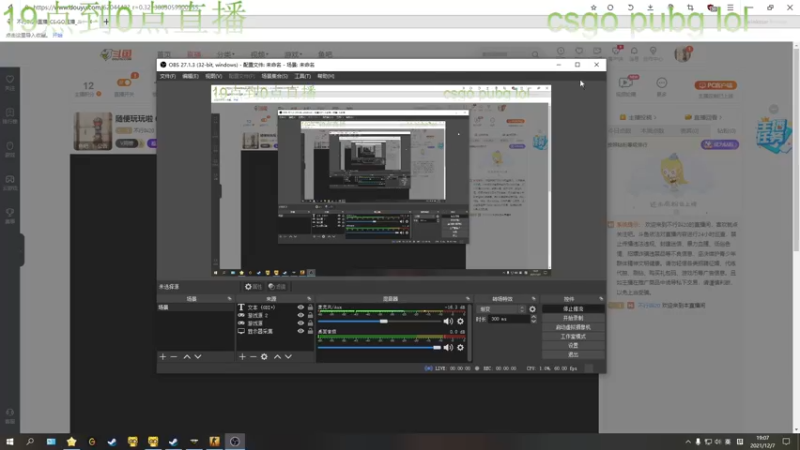The image size is (800, 450).
Task: Pop out the 控件 dock panel
Action: tap(601, 299)
